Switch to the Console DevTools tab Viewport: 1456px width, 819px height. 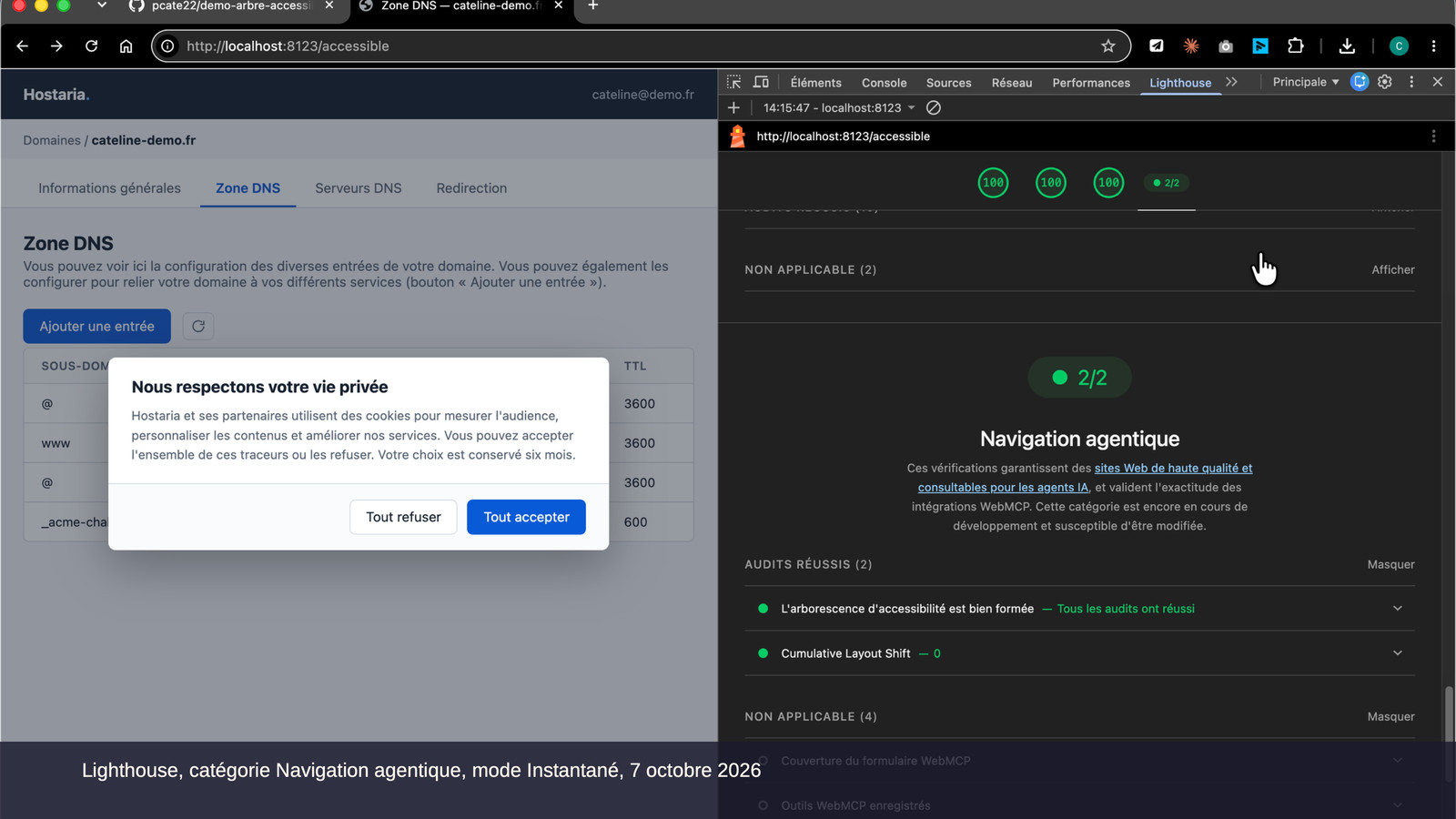coord(884,83)
